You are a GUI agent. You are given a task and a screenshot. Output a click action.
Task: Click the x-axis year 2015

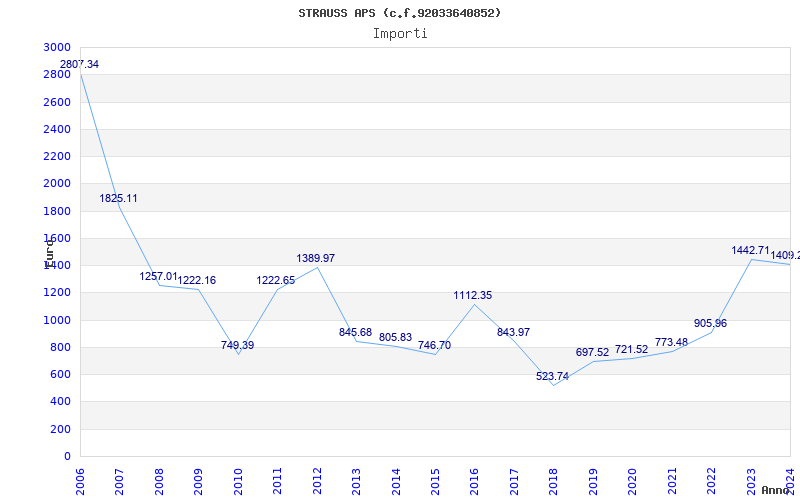(435, 482)
